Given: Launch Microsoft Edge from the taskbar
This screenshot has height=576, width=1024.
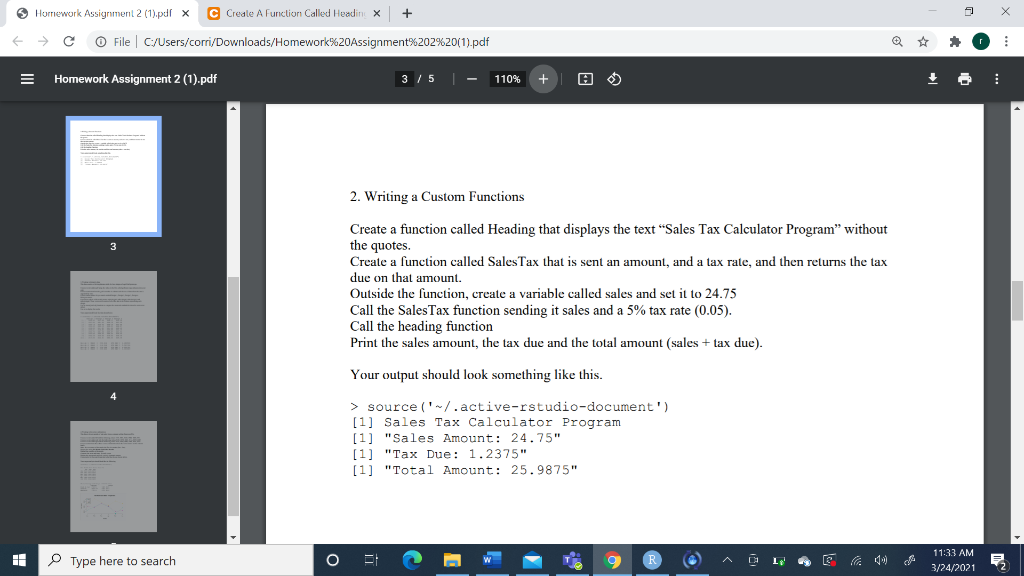Looking at the screenshot, I should [x=412, y=560].
